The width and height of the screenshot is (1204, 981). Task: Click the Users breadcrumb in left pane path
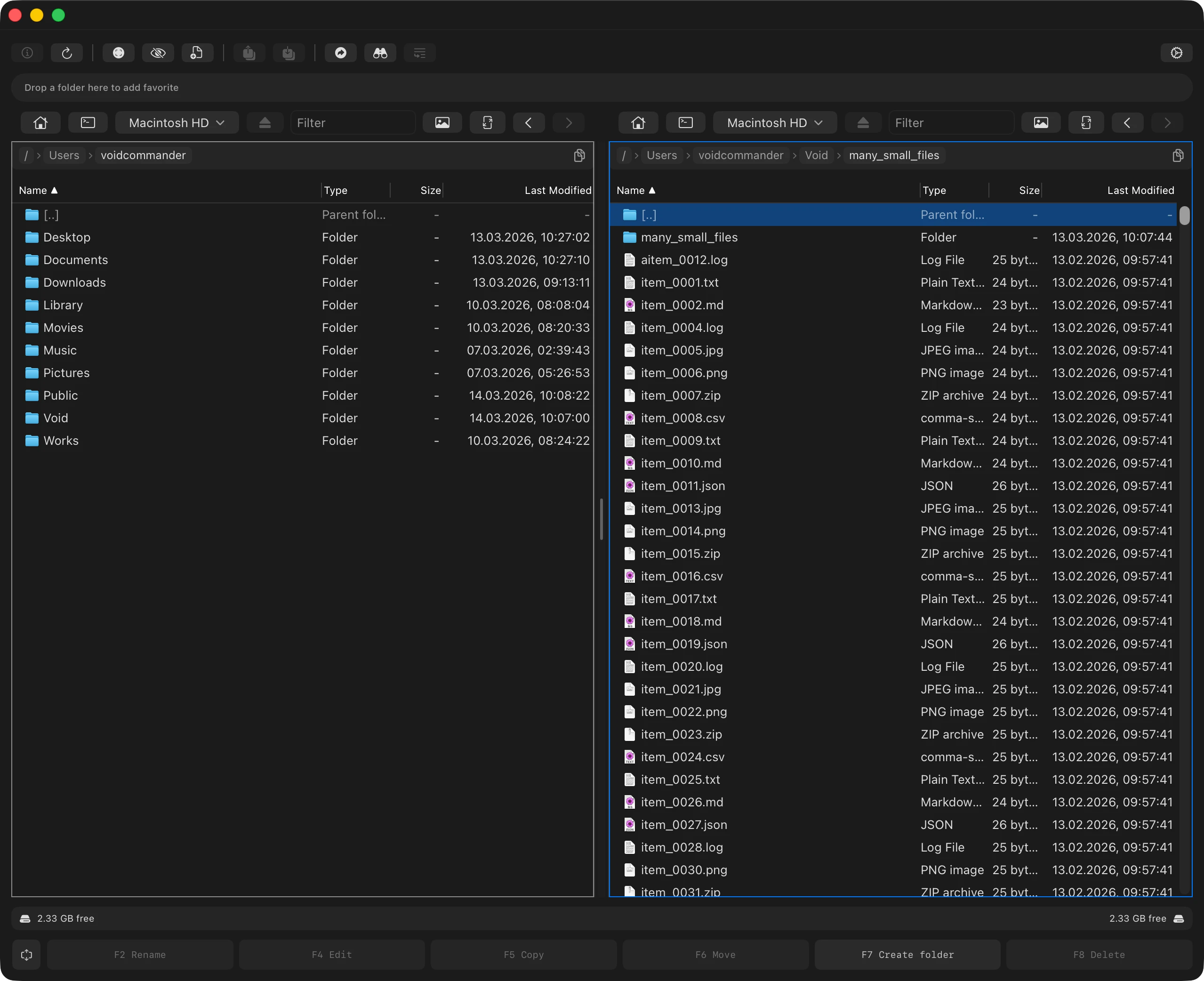[x=64, y=155]
